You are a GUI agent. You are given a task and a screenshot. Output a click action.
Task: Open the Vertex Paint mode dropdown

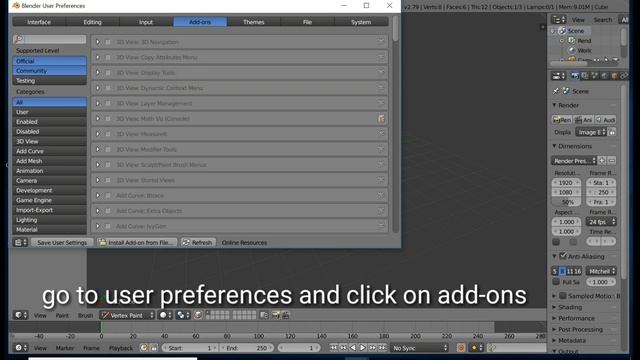127,315
